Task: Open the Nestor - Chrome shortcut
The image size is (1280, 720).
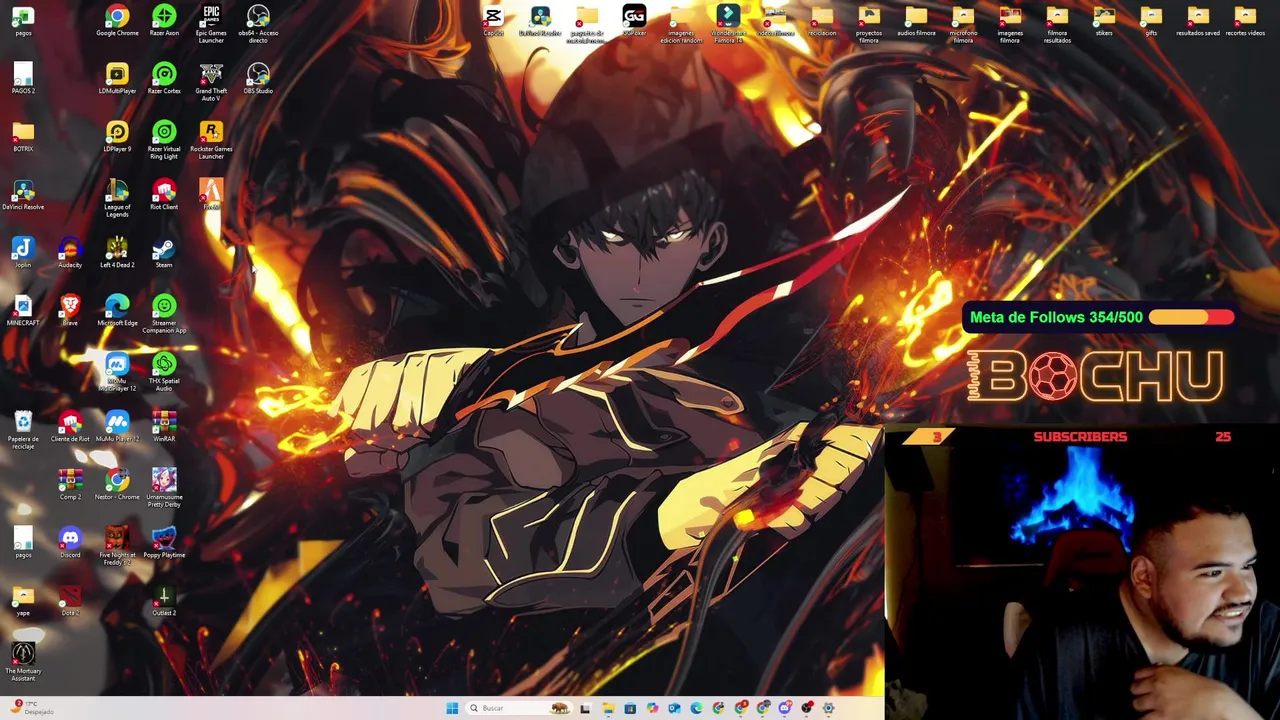Action: click(117, 485)
